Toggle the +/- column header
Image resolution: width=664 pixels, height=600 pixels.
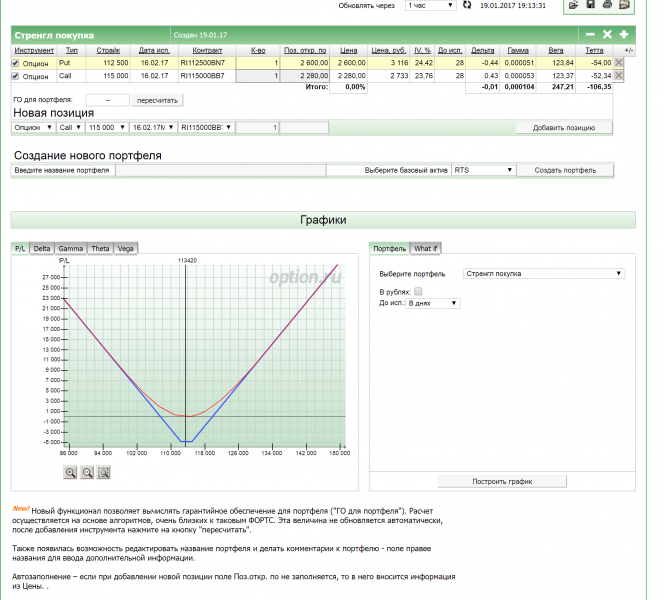coord(629,50)
